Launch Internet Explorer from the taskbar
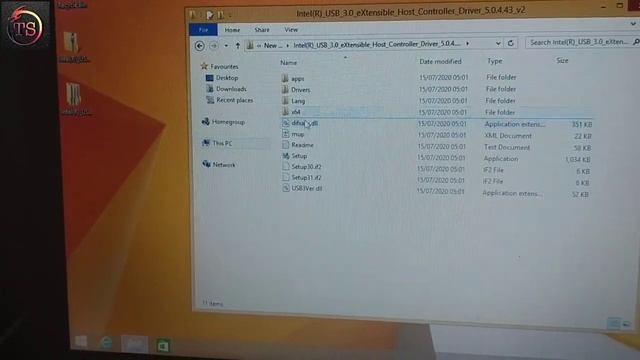Viewport: 640px width, 360px height. point(107,342)
